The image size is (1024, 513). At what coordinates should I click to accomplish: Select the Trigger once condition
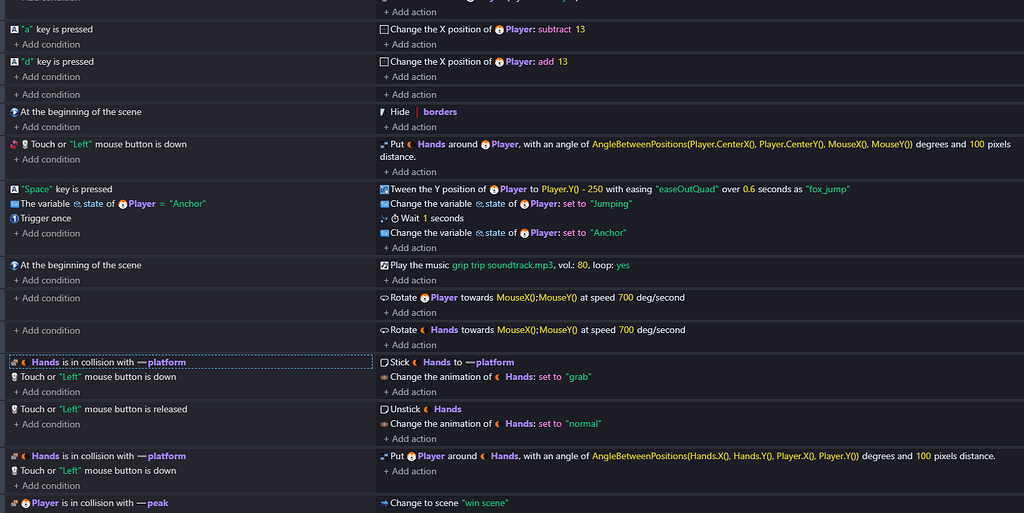191,219
